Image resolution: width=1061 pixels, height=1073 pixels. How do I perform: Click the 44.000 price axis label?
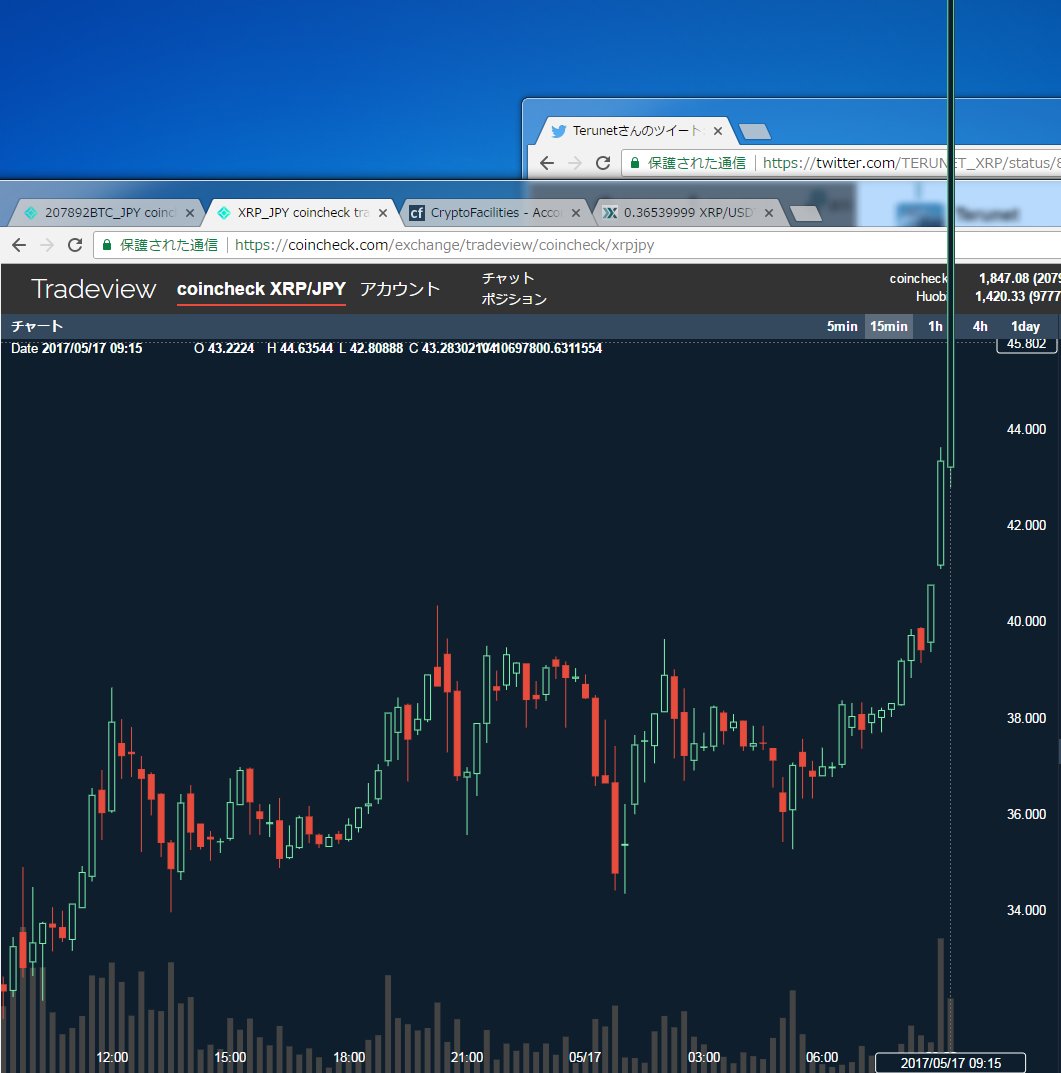[x=1026, y=429]
